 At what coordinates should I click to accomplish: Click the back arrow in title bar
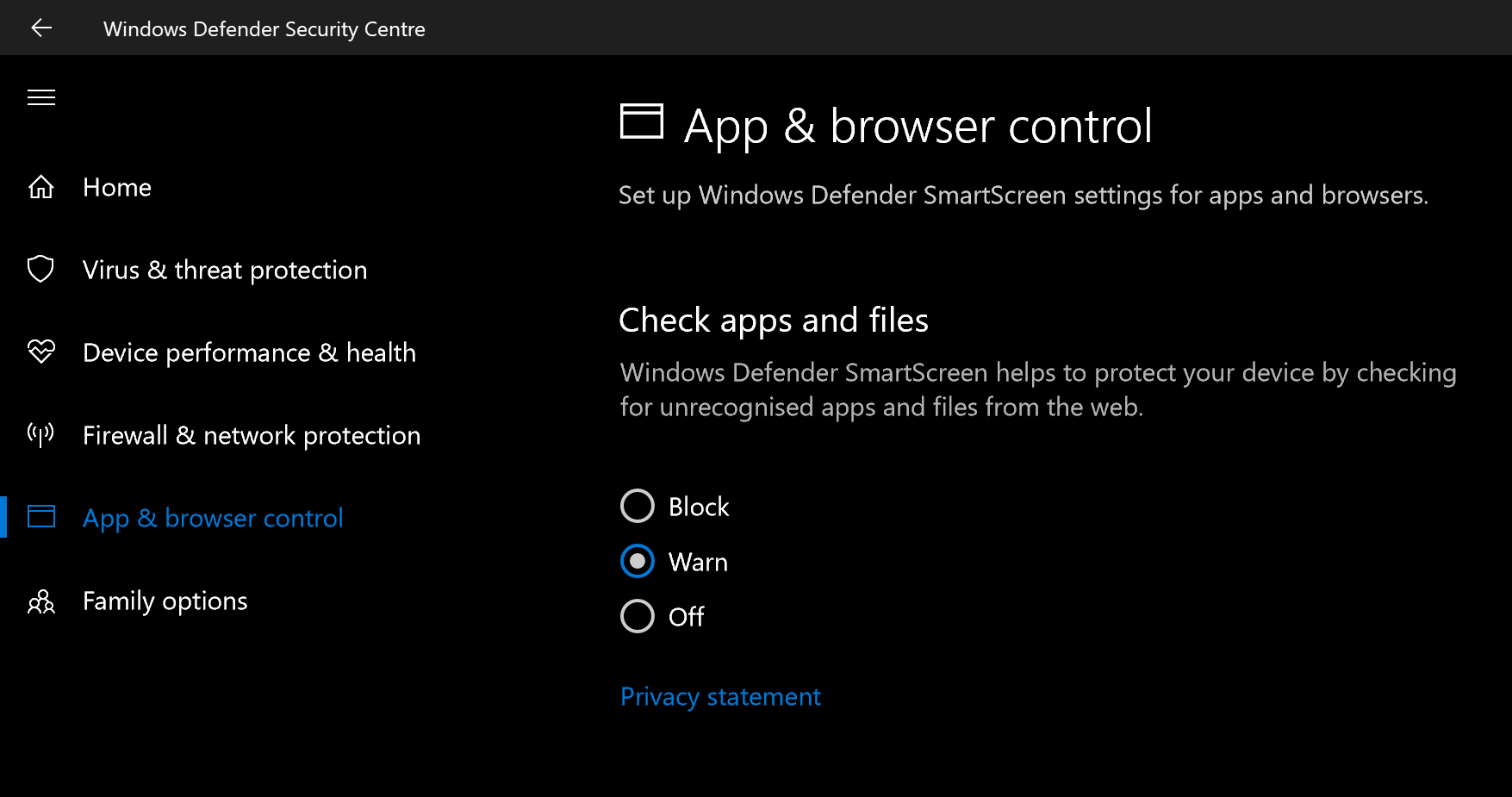pos(41,28)
